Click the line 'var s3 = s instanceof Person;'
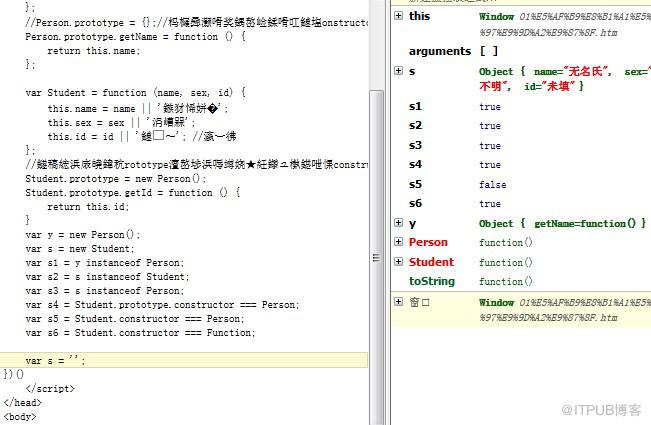Screen dimensions: 651x425 104,291
